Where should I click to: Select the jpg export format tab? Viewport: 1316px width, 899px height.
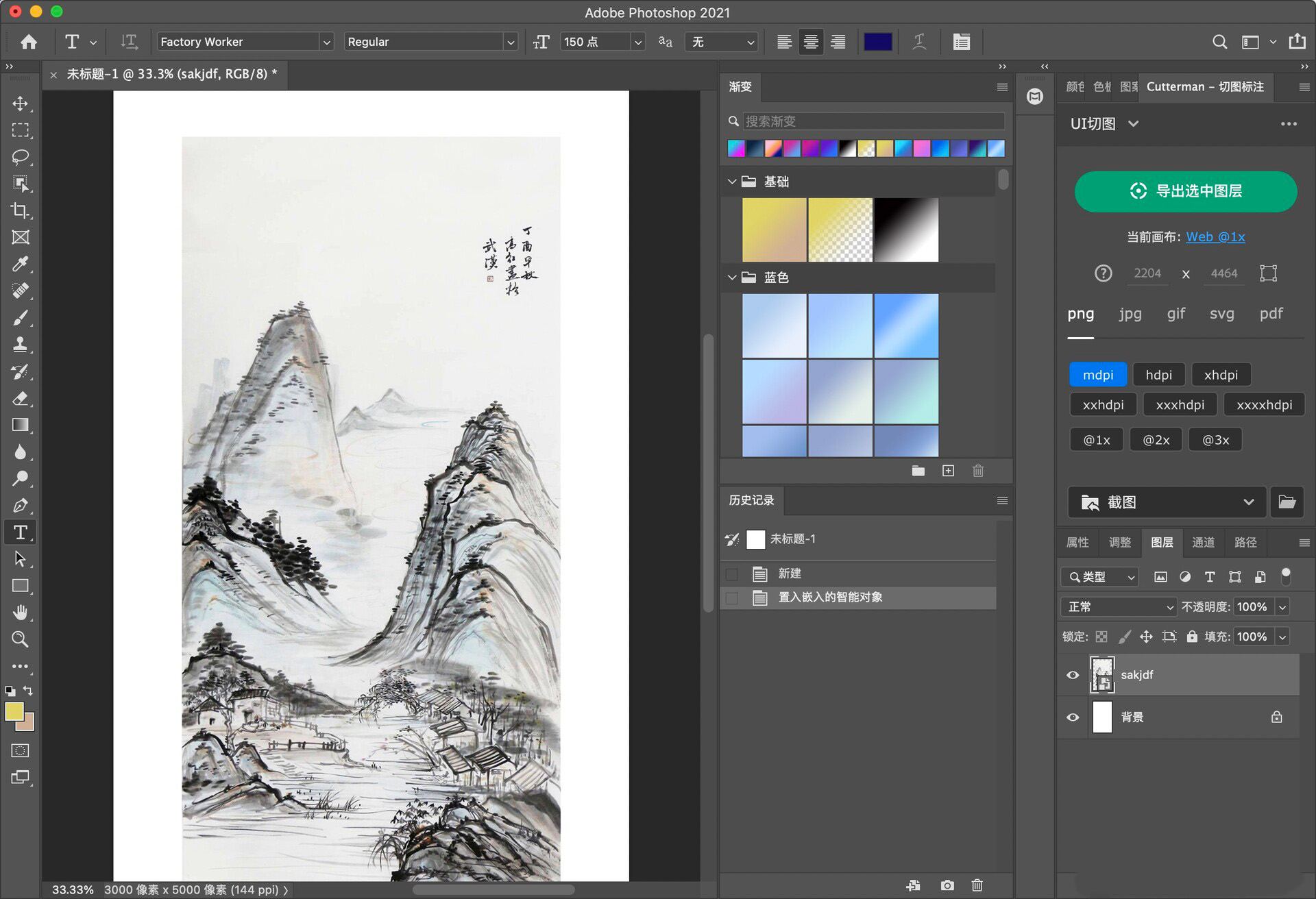pyautogui.click(x=1130, y=314)
